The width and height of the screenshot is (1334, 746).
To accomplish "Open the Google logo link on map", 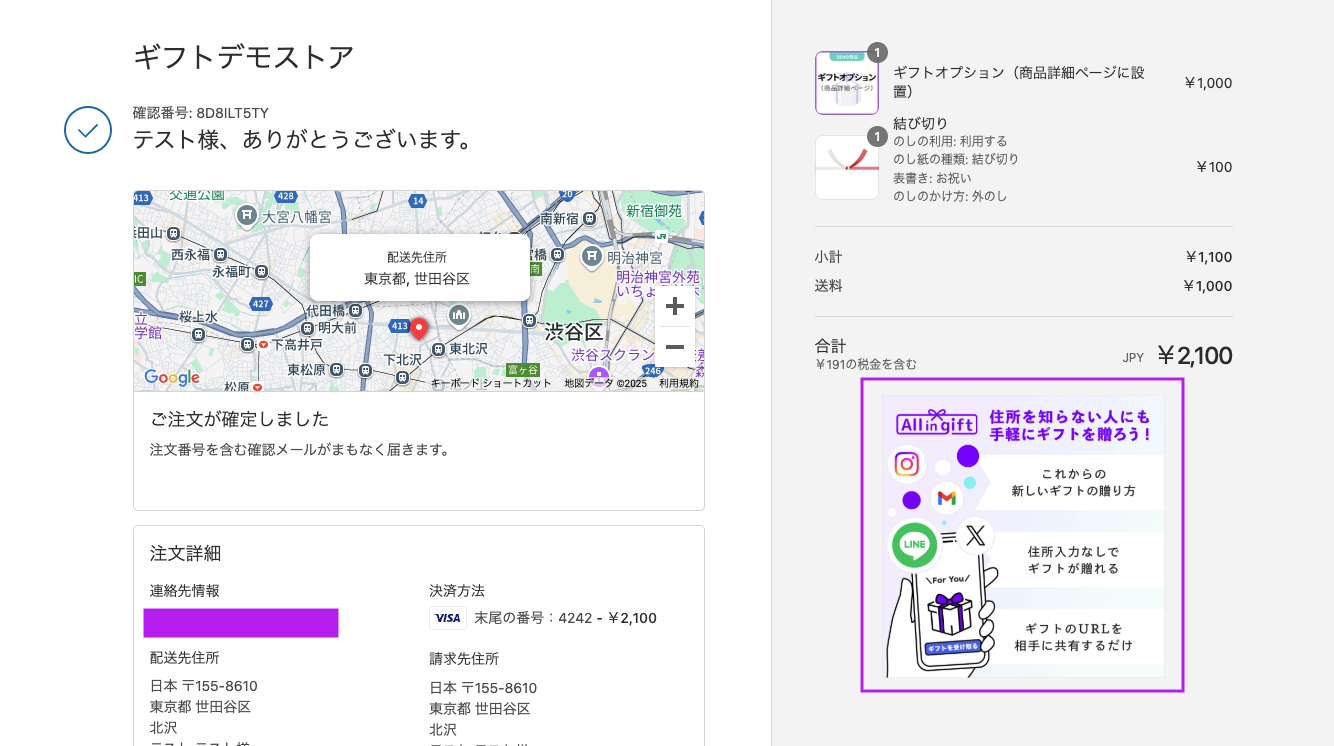I will pyautogui.click(x=172, y=377).
